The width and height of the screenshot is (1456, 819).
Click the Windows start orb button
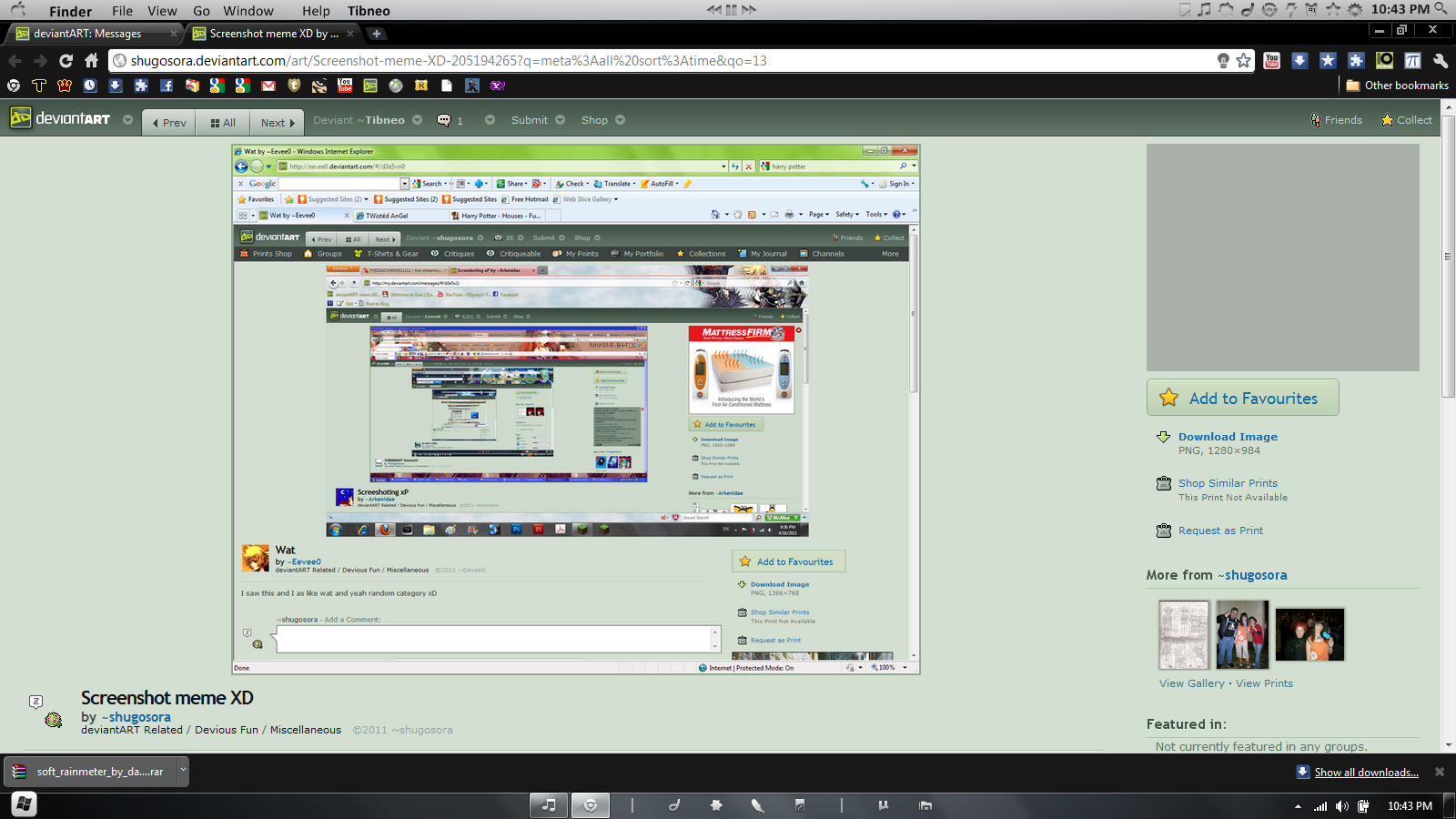tap(24, 804)
